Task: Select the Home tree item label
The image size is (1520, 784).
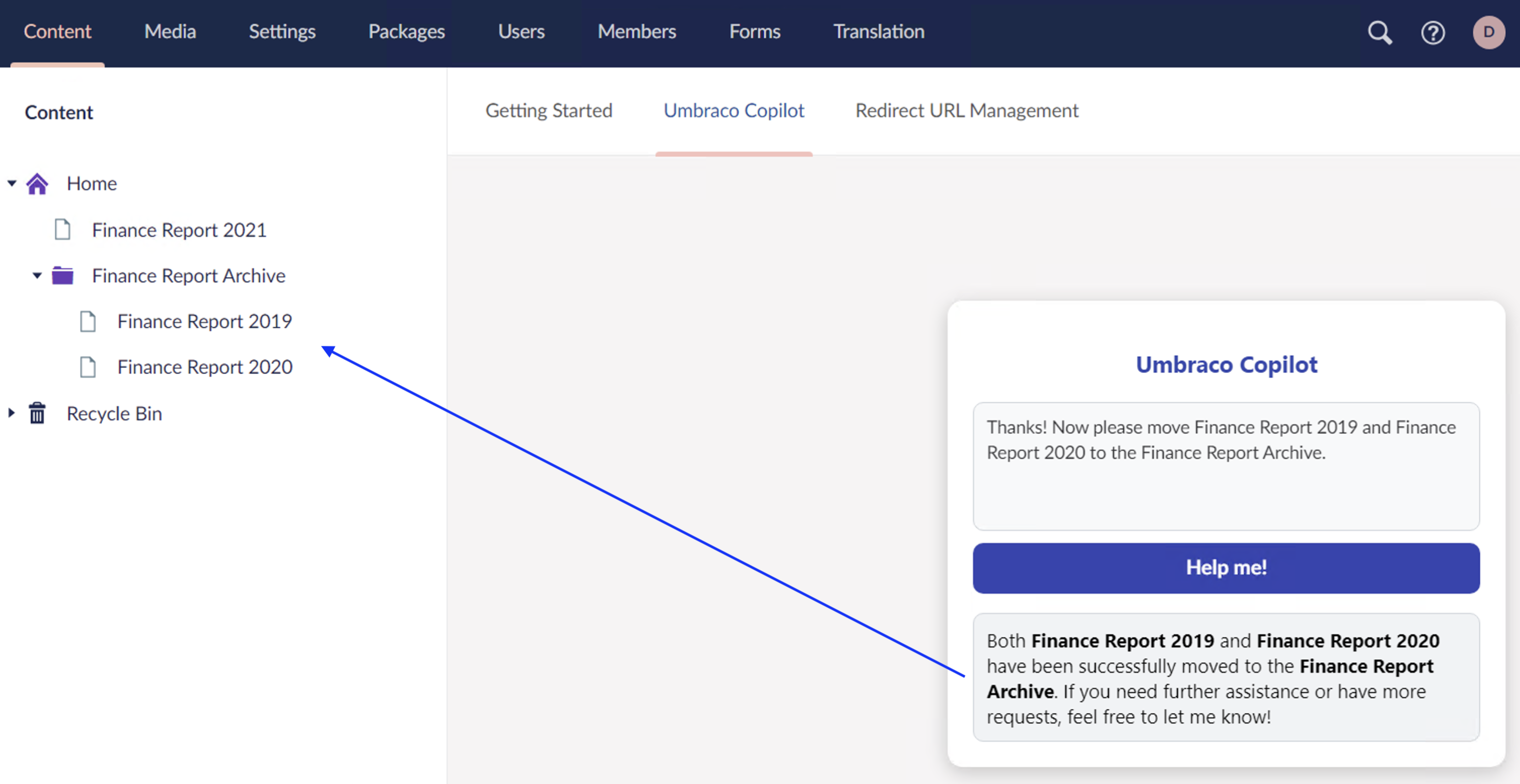Action: click(91, 183)
